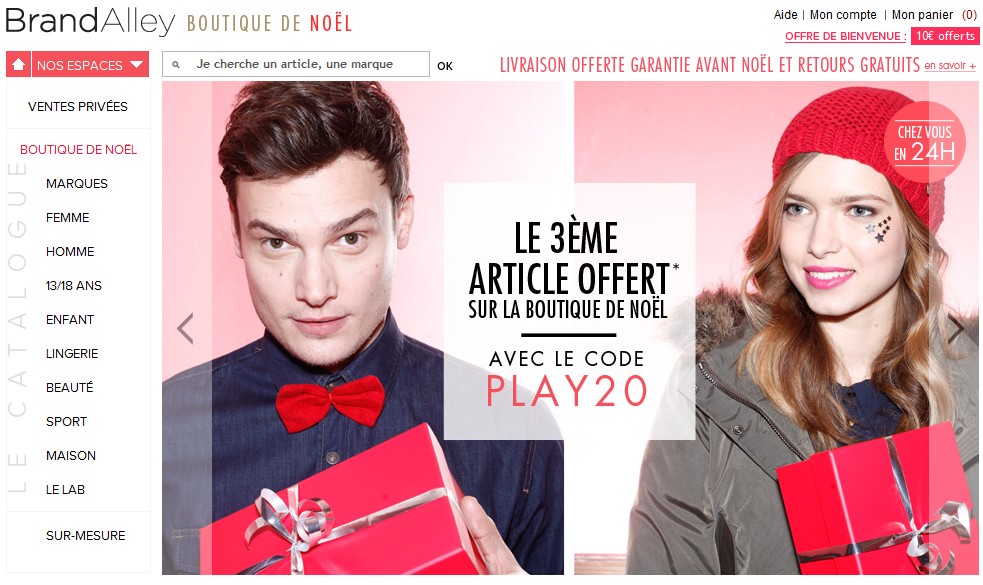Follow the en savoir + link
Image resolution: width=983 pixels, height=585 pixels.
(950, 65)
